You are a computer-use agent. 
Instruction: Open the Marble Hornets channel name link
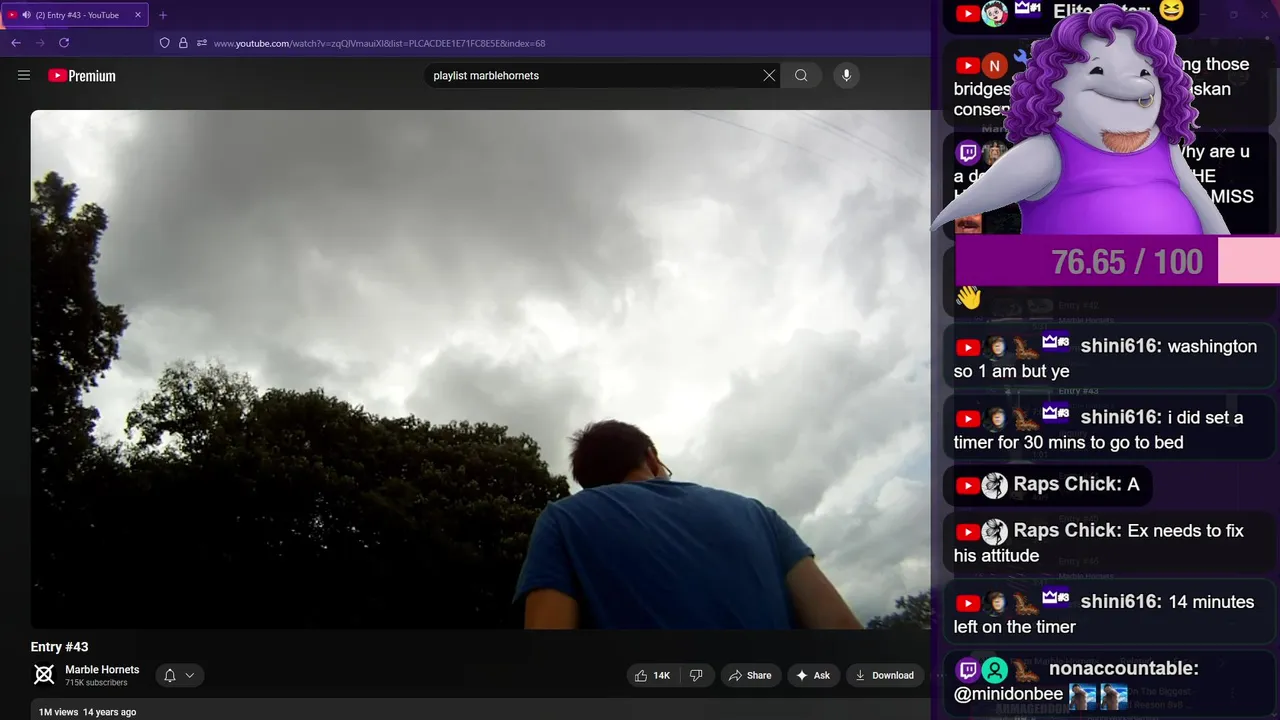[102, 670]
